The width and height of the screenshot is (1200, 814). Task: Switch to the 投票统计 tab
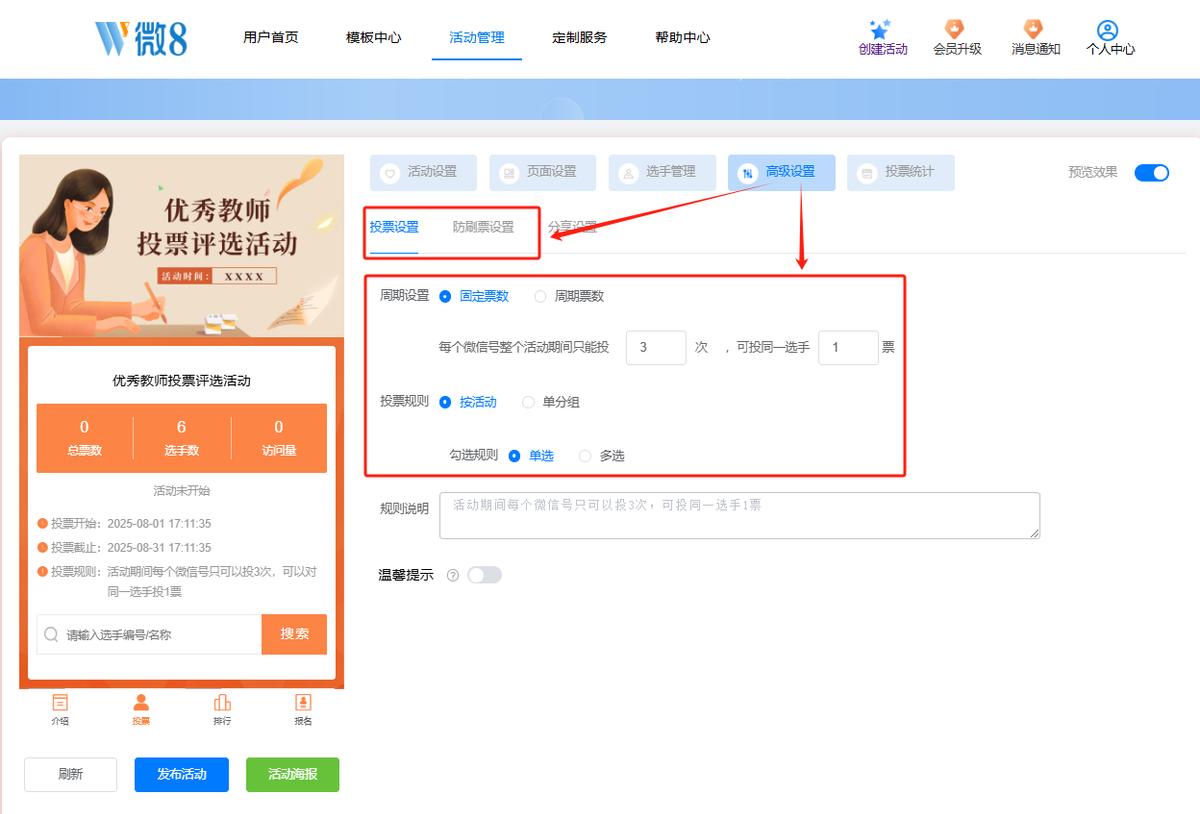[x=900, y=172]
